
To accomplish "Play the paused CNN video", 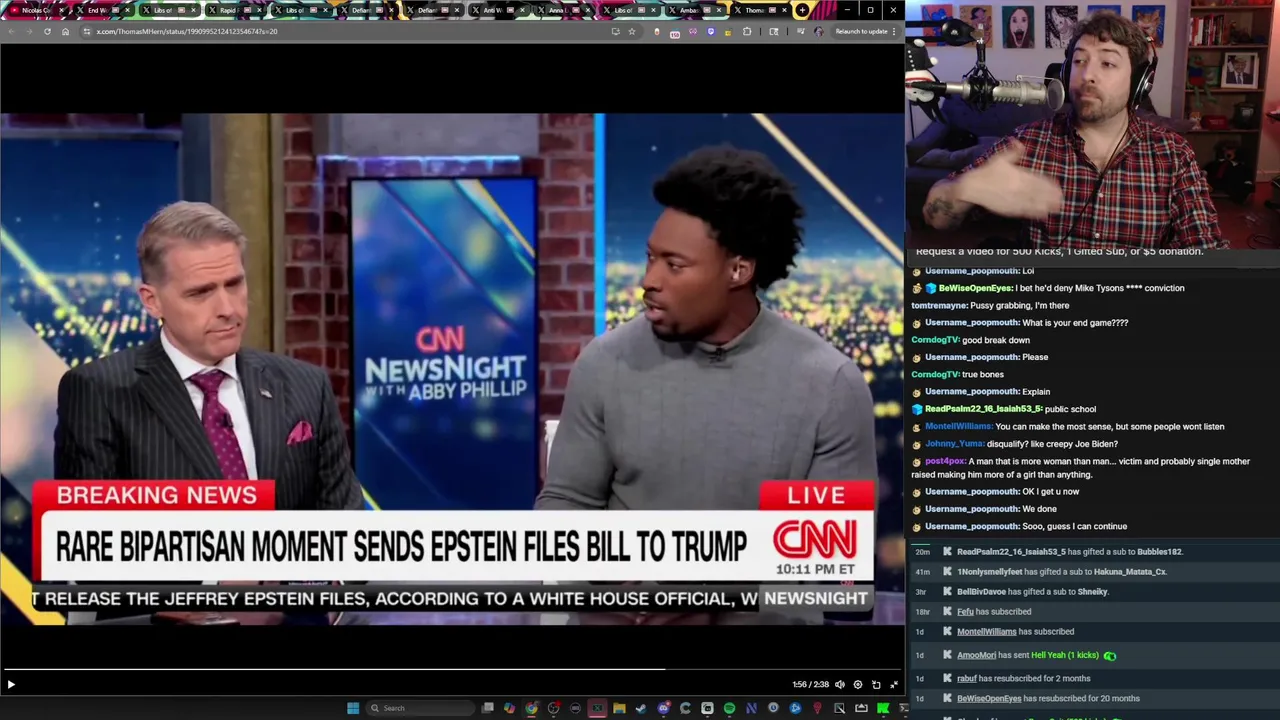I will tap(11, 685).
